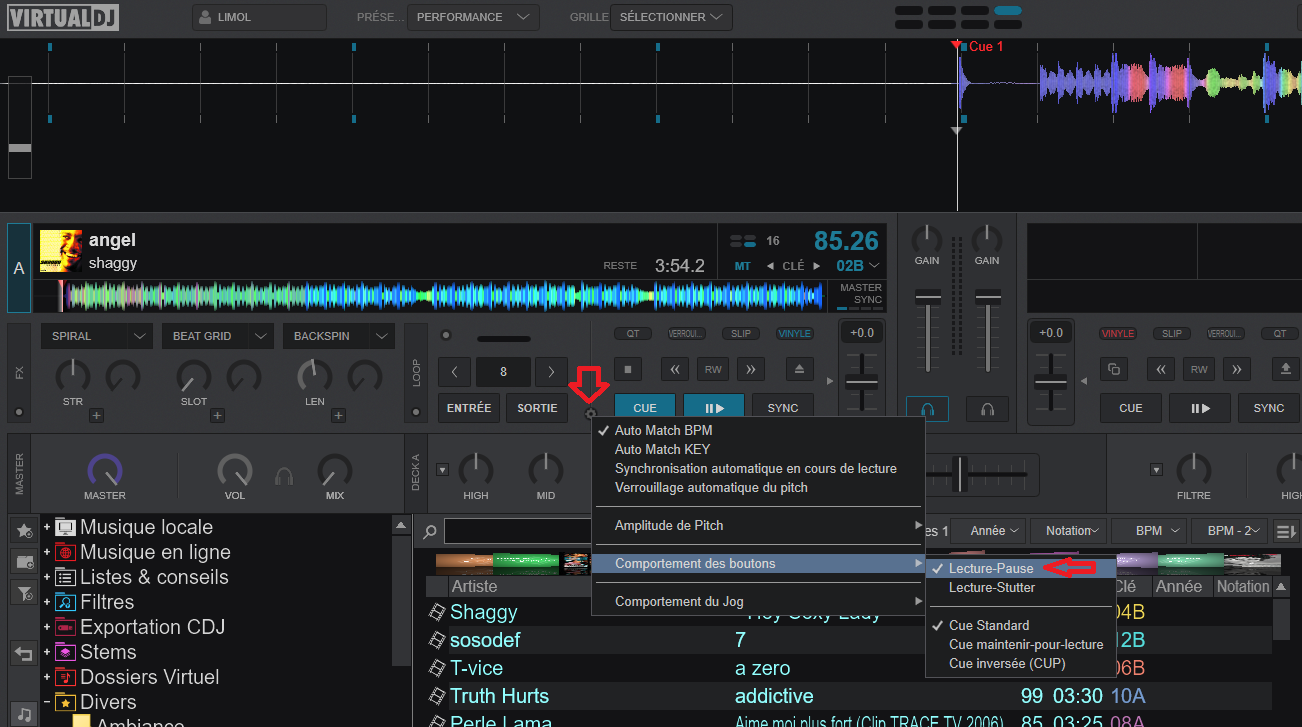Screen dimensions: 1302x727
Task: Toggle SLIP mode on the right deck
Action: pos(1171,333)
